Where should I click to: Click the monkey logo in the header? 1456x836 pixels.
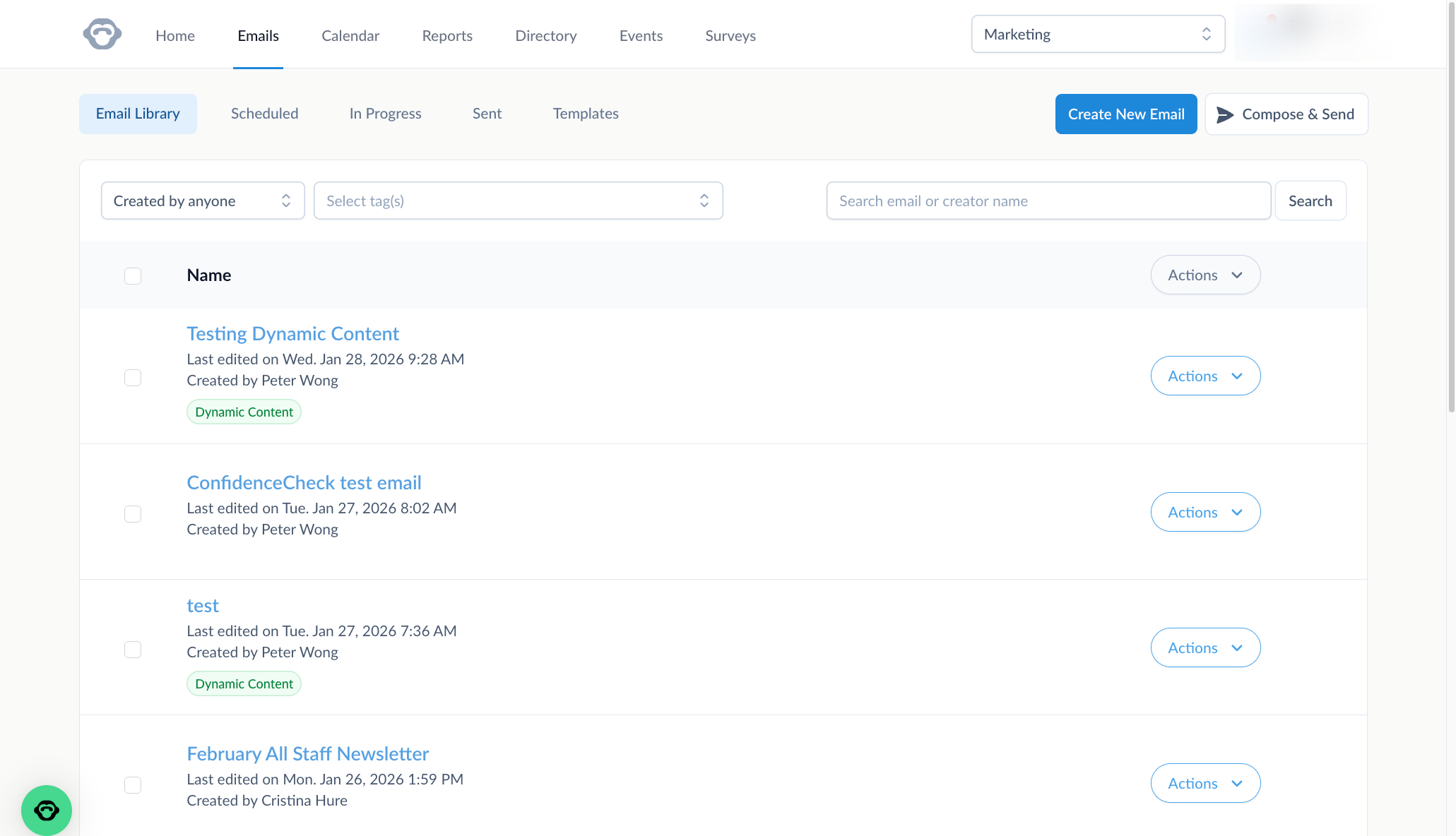coord(102,35)
